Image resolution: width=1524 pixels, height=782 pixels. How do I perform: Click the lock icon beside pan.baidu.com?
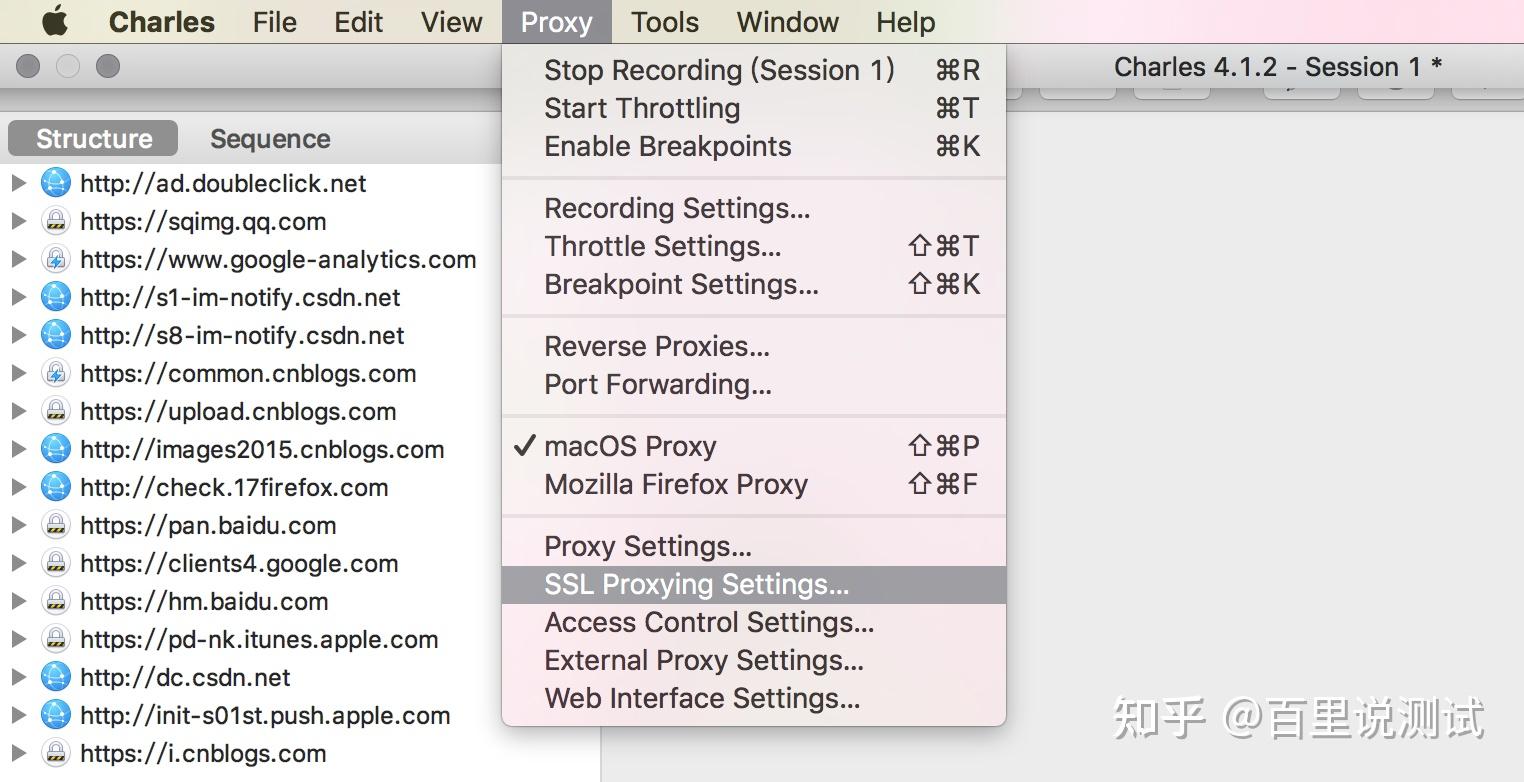coord(56,525)
